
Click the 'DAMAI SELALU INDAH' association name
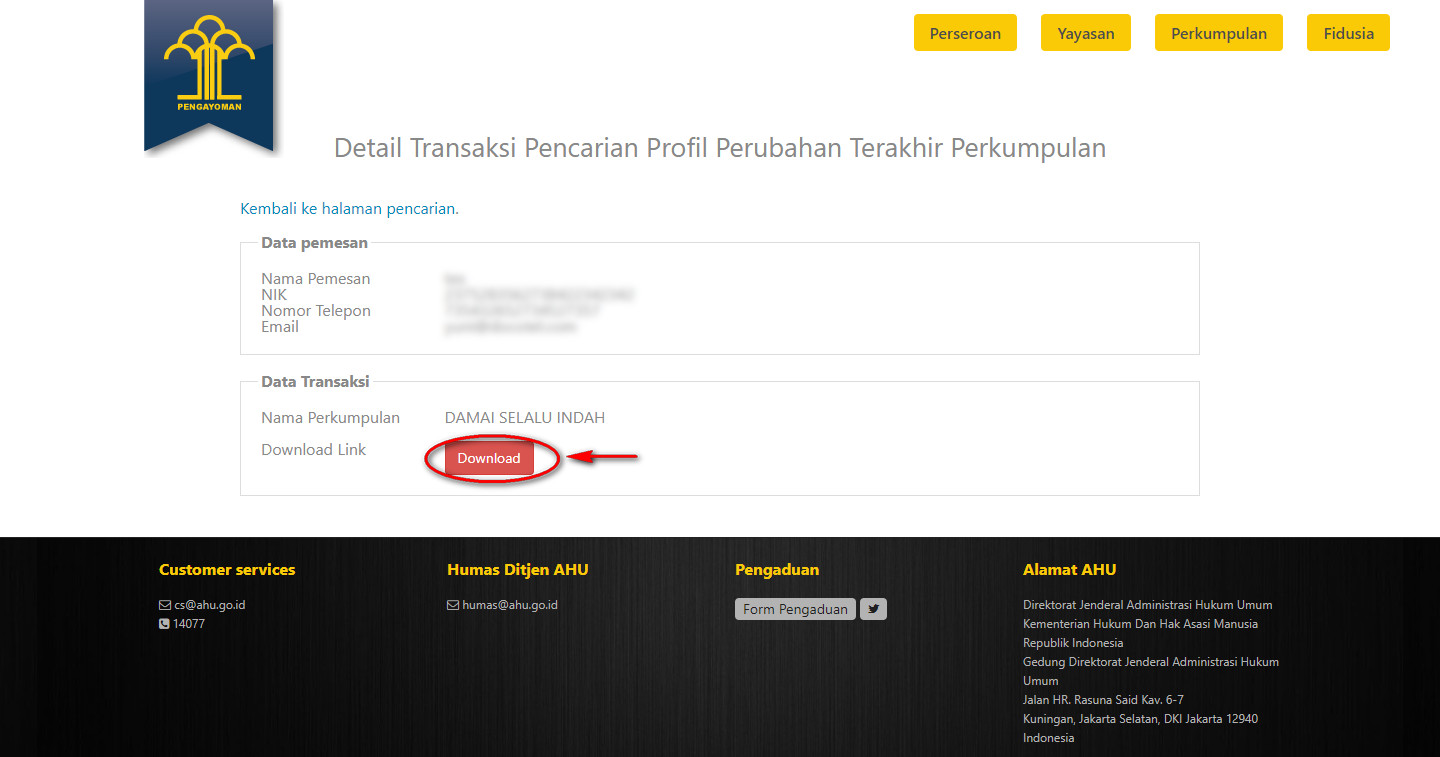[525, 418]
